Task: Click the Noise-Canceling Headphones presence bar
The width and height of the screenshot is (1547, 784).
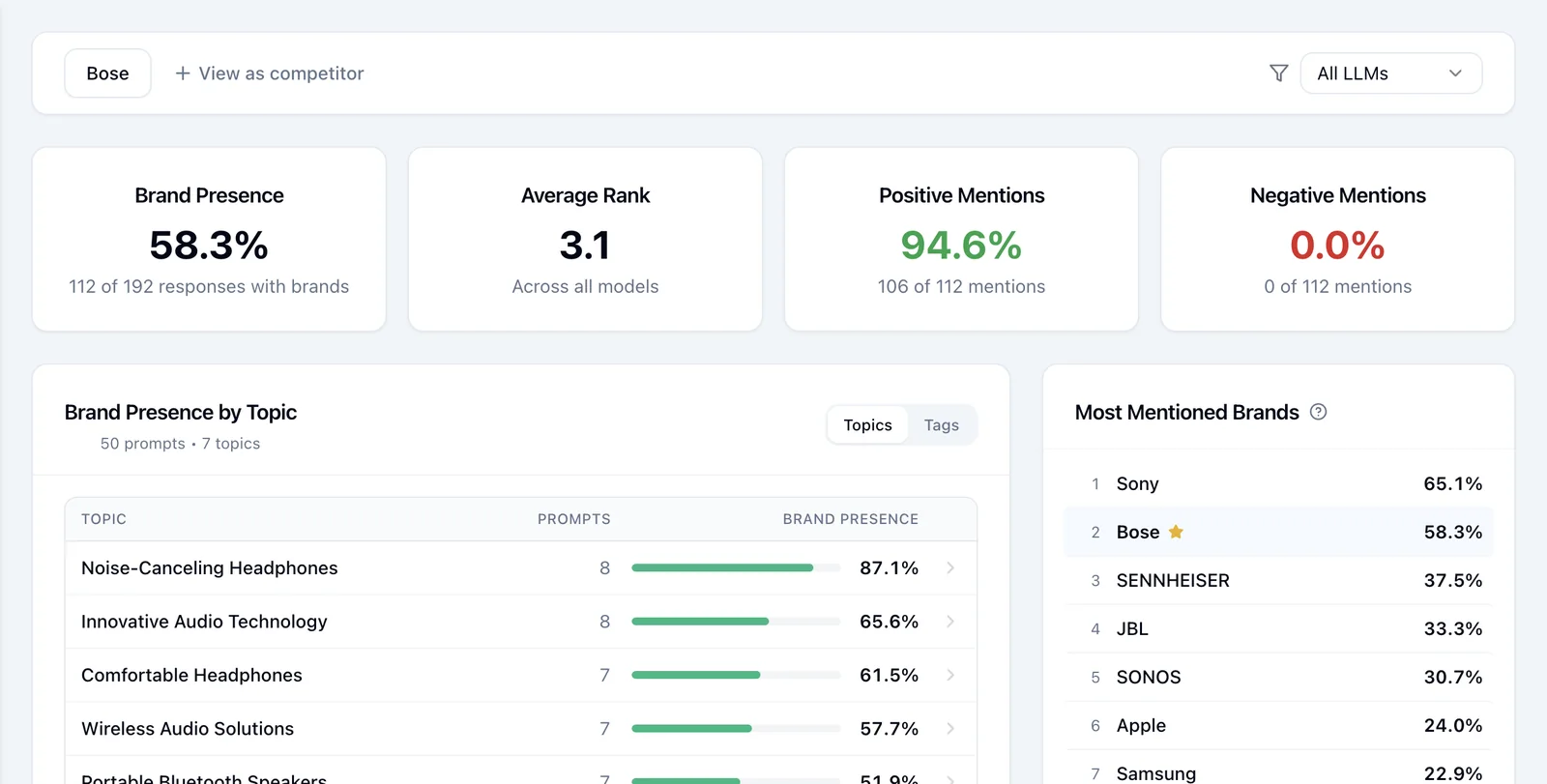Action: 736,567
